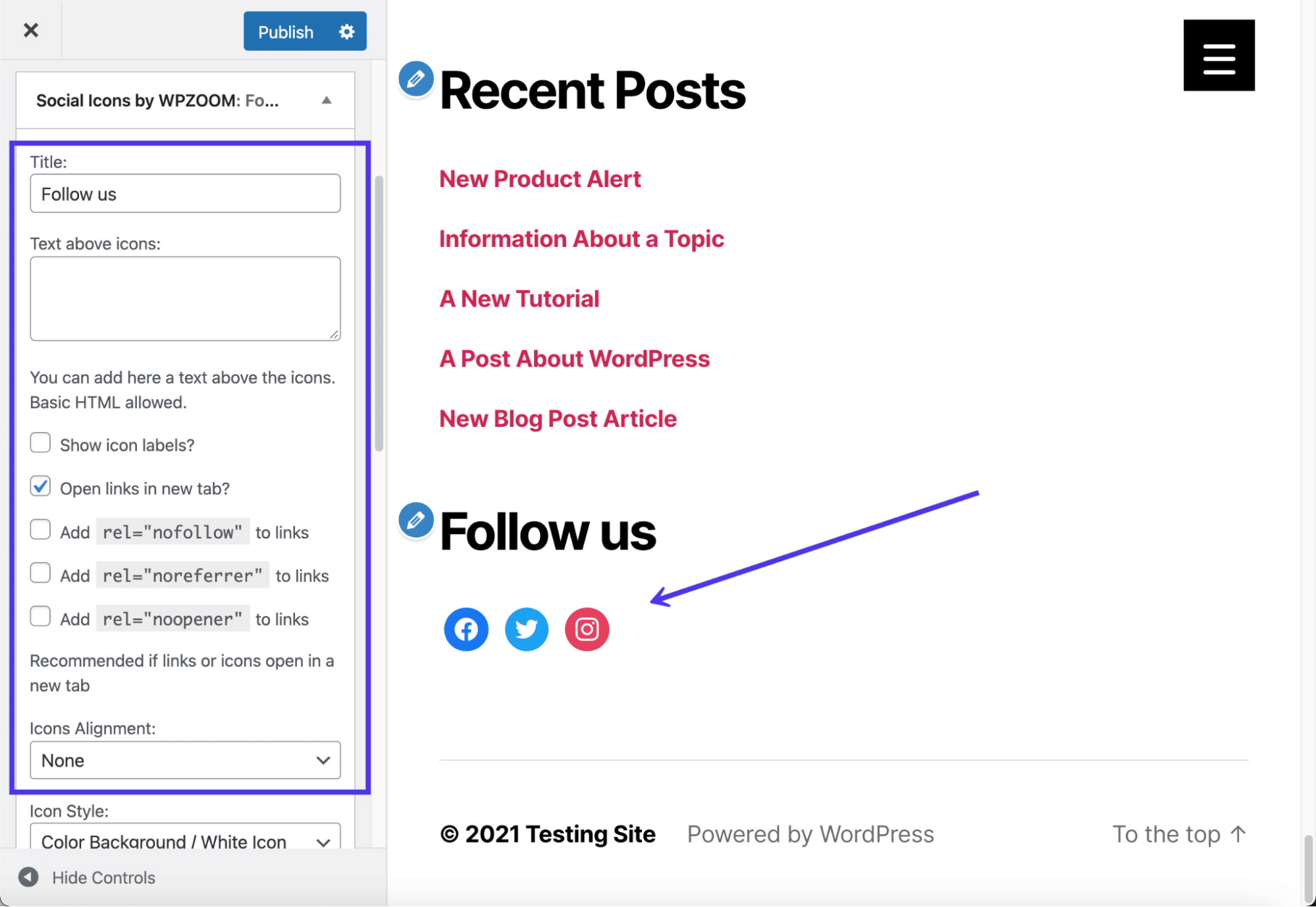Toggle the Open links in new tab checkbox
The height and width of the screenshot is (907, 1316).
coord(40,487)
